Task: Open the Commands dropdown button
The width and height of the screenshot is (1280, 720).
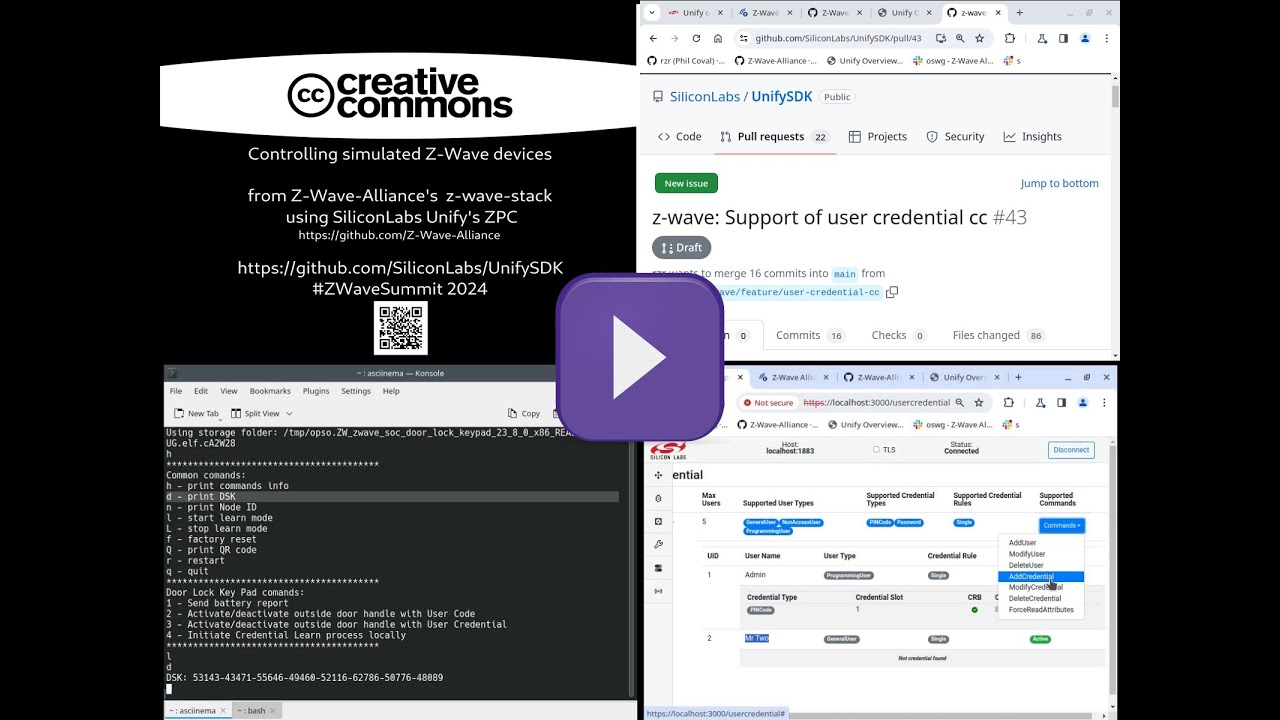Action: [1061, 525]
